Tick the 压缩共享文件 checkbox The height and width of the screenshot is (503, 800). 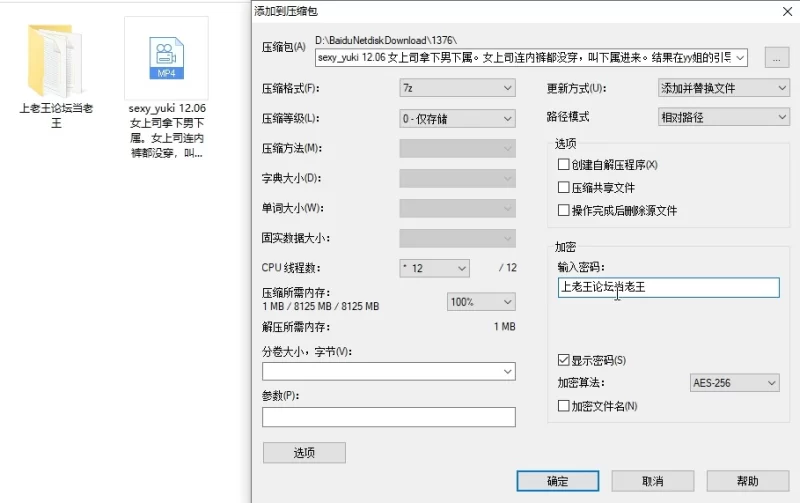pyautogui.click(x=563, y=187)
